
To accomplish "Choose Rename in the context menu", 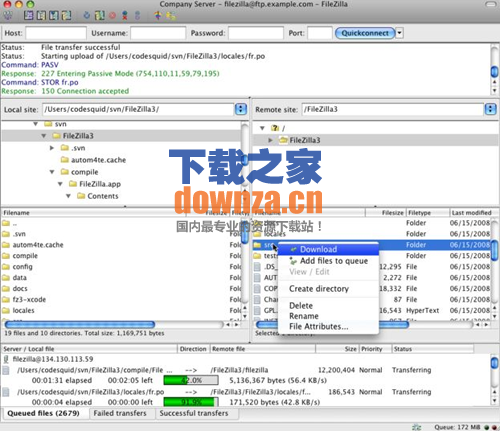I will point(328,316).
